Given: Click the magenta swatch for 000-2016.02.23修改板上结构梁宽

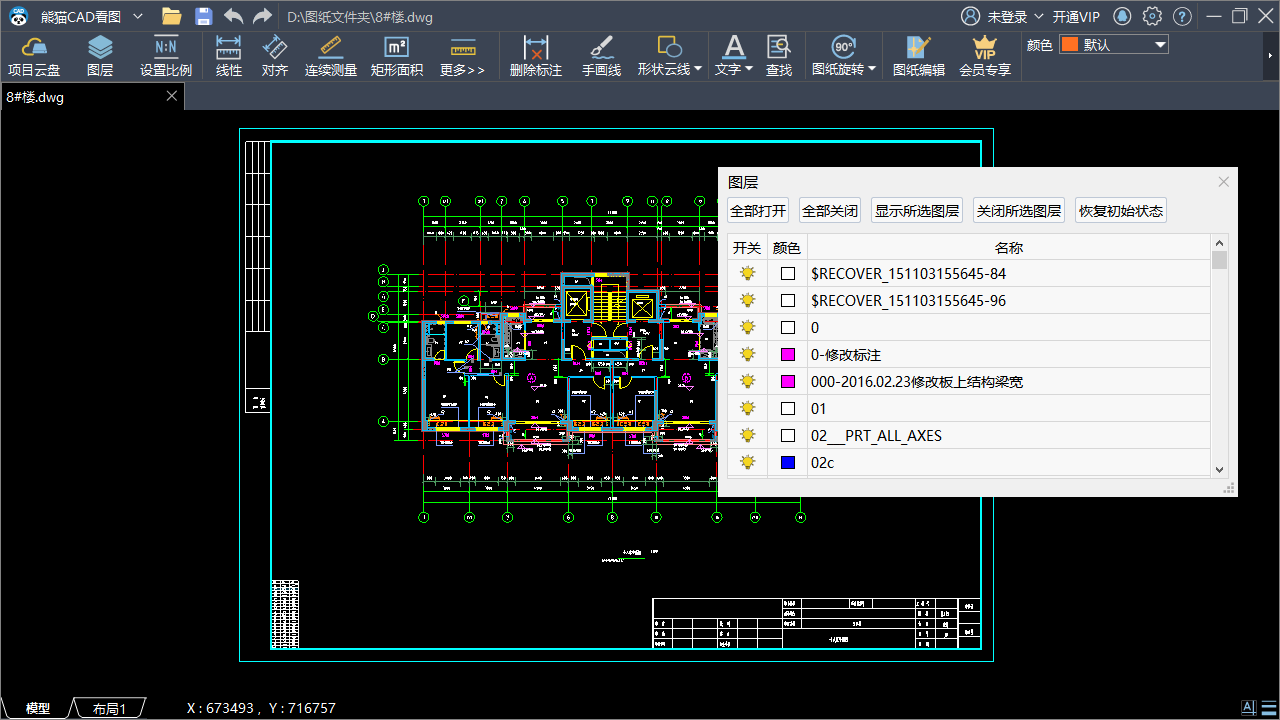Looking at the screenshot, I should tap(788, 381).
